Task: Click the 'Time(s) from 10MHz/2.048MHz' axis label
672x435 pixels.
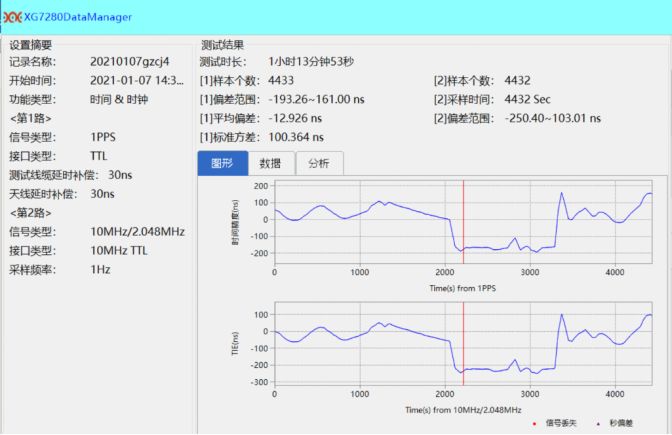Action: (x=462, y=409)
